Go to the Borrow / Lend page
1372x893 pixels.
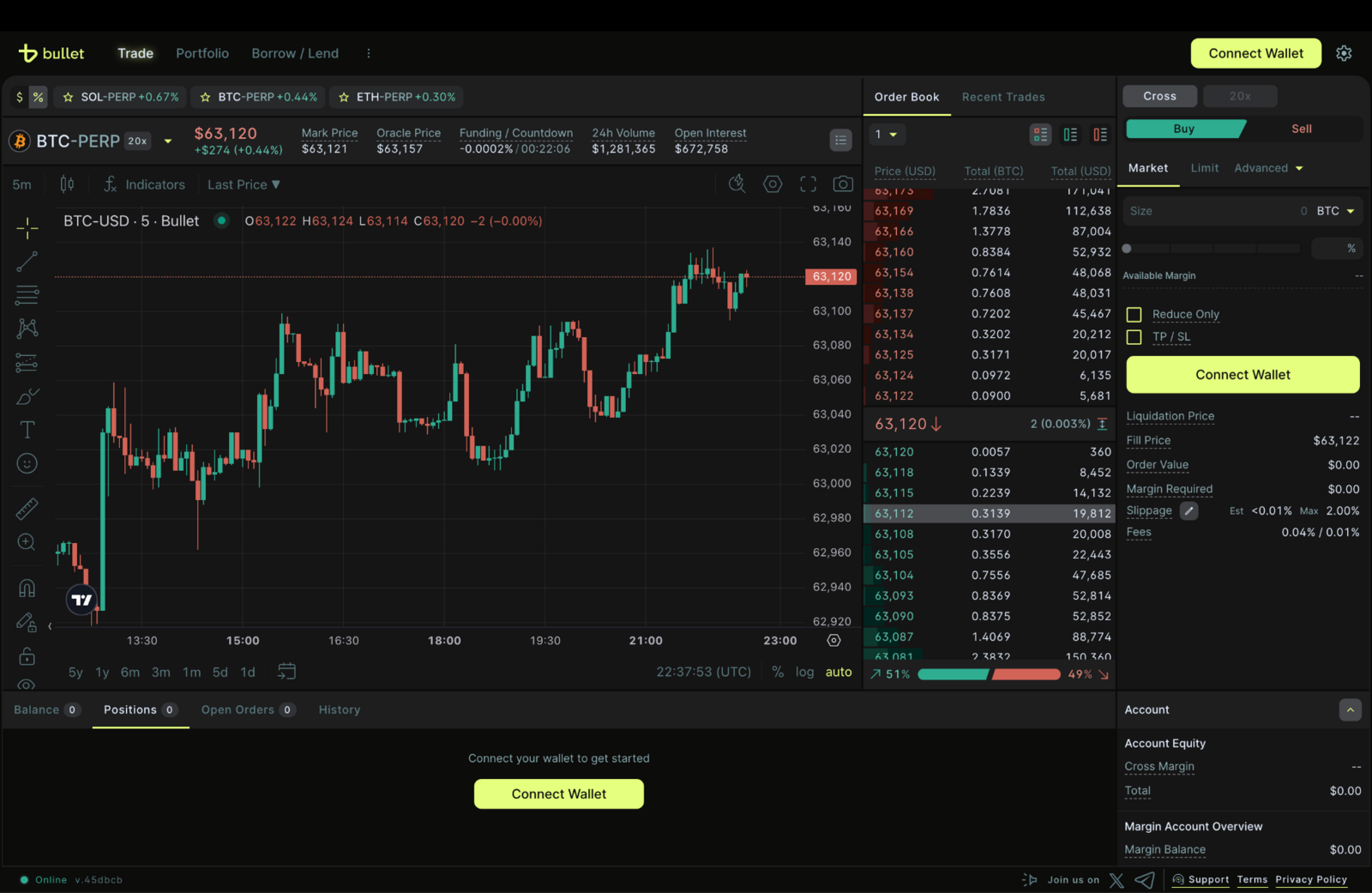click(x=295, y=53)
